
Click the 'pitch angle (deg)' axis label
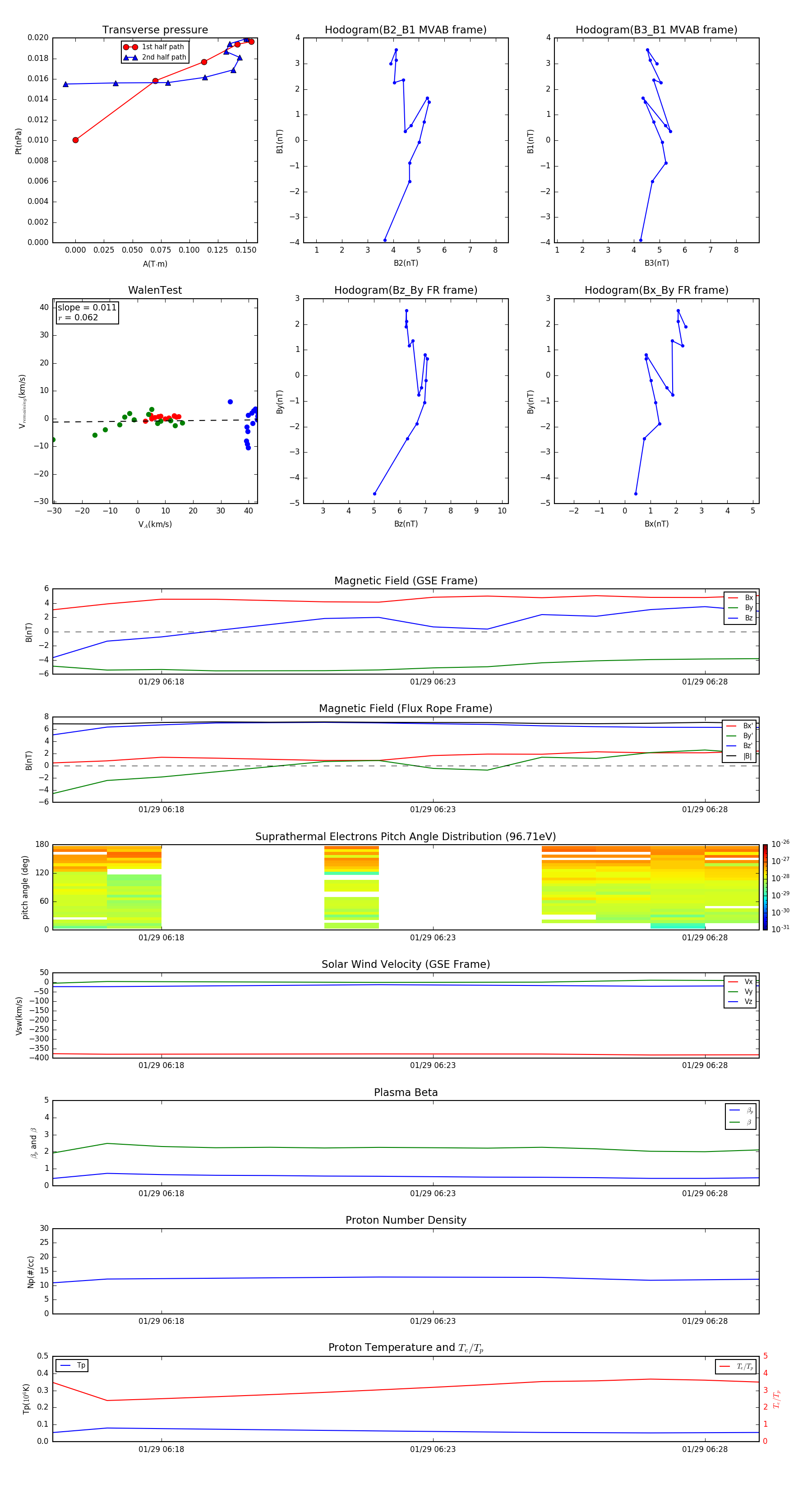pos(25,887)
